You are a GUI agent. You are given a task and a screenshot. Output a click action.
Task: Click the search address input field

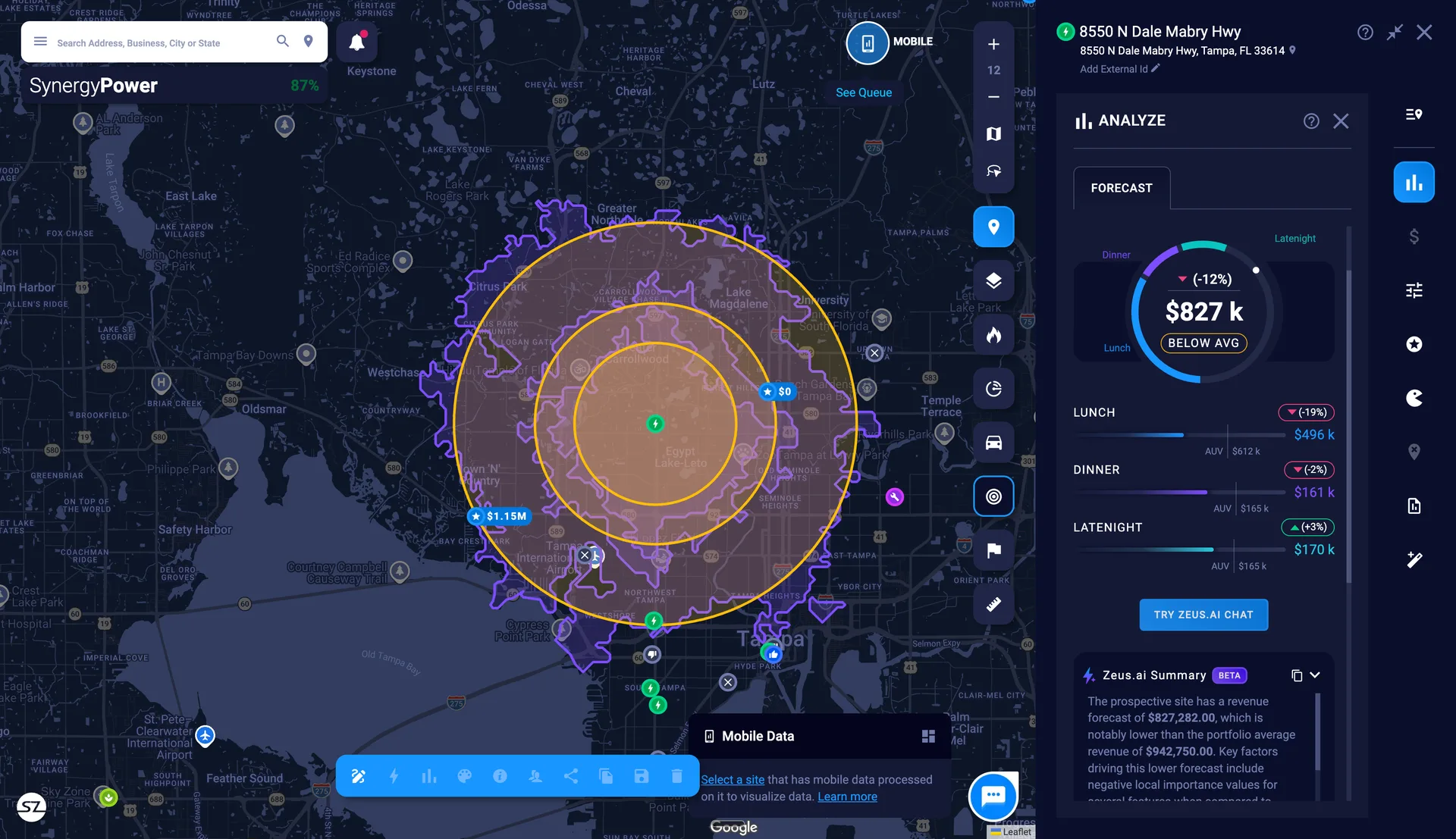tap(162, 43)
